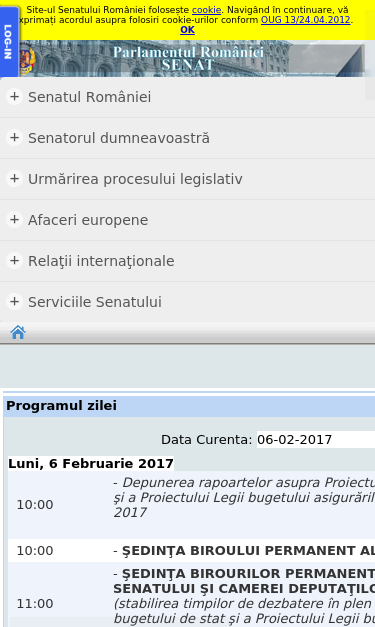Expand Relaţii internaţionale plus icon
Image resolution: width=375 pixels, height=627 pixels.
coord(14,261)
